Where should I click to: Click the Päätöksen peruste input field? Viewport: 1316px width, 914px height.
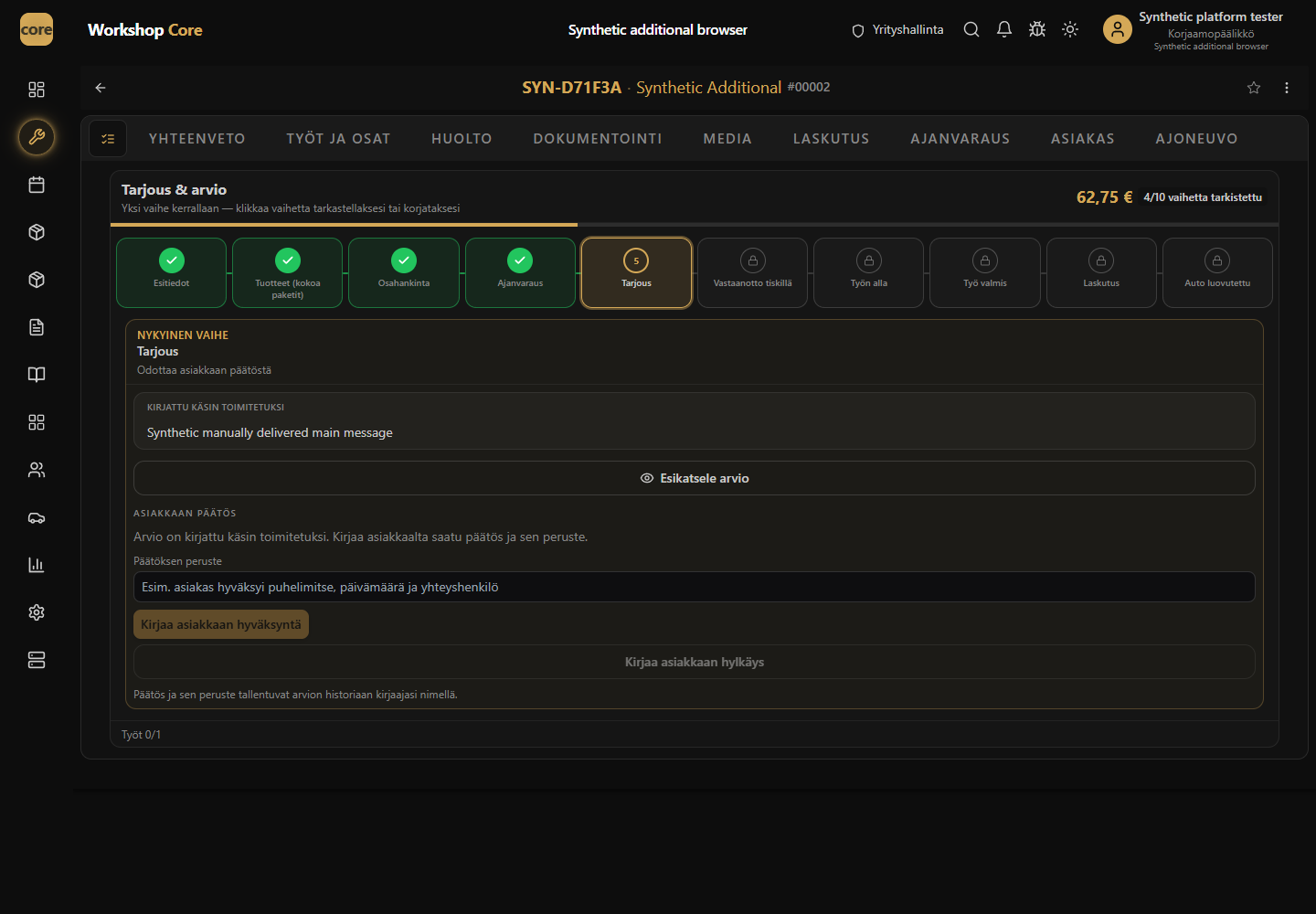[695, 587]
